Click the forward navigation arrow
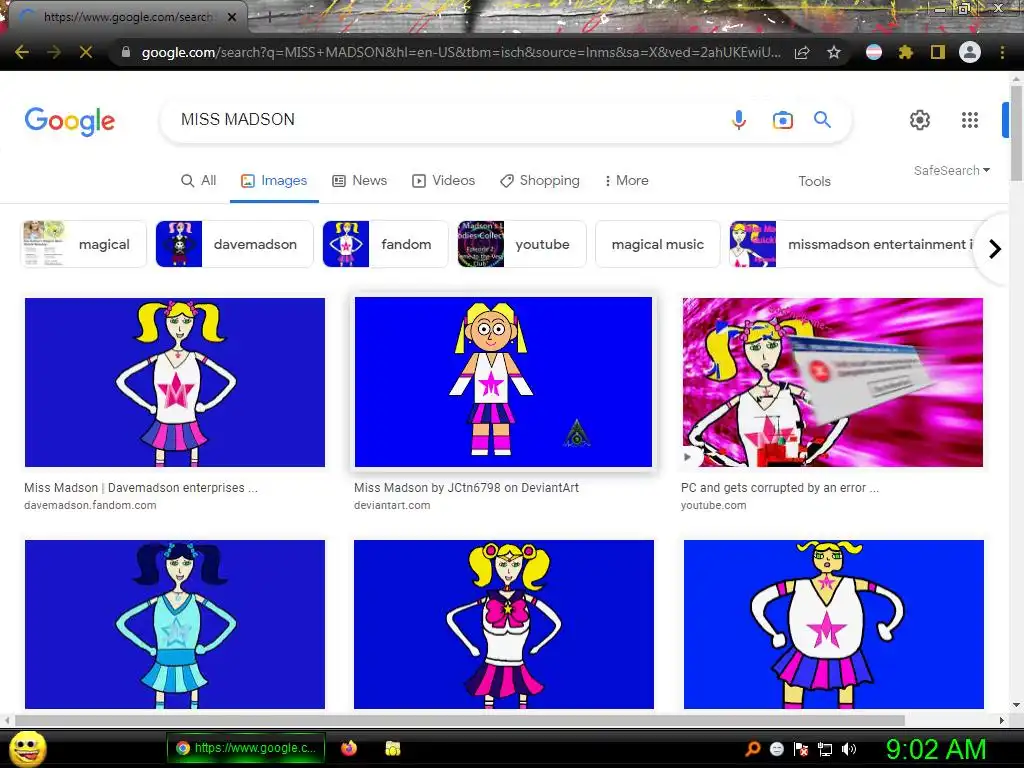This screenshot has height=768, width=1024. coord(54,52)
